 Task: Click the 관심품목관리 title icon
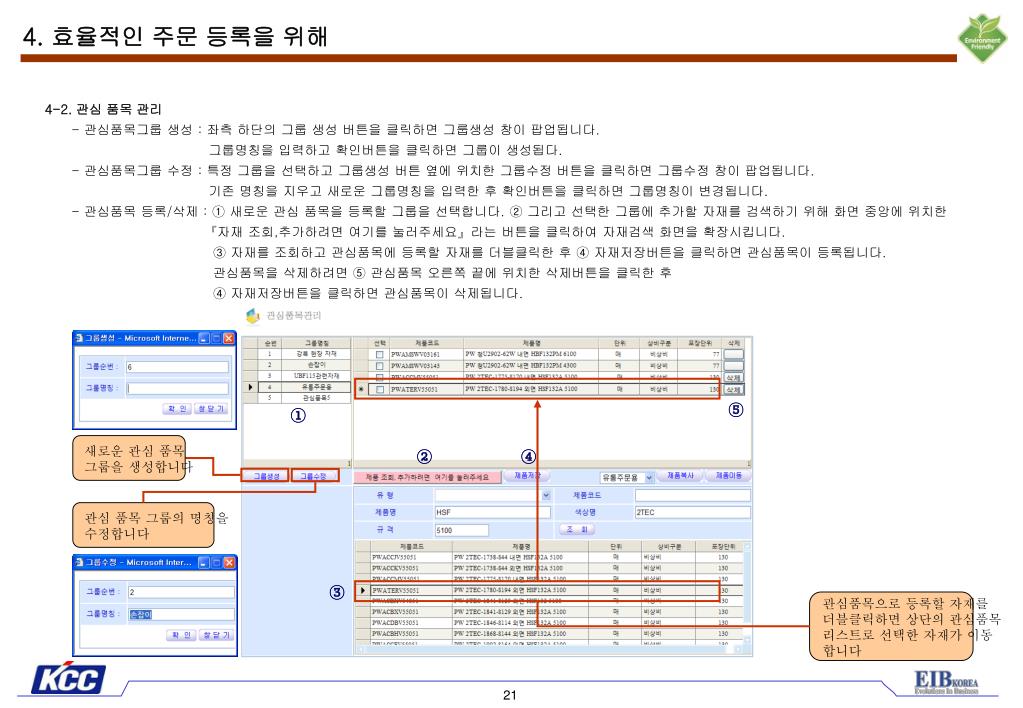(x=252, y=316)
